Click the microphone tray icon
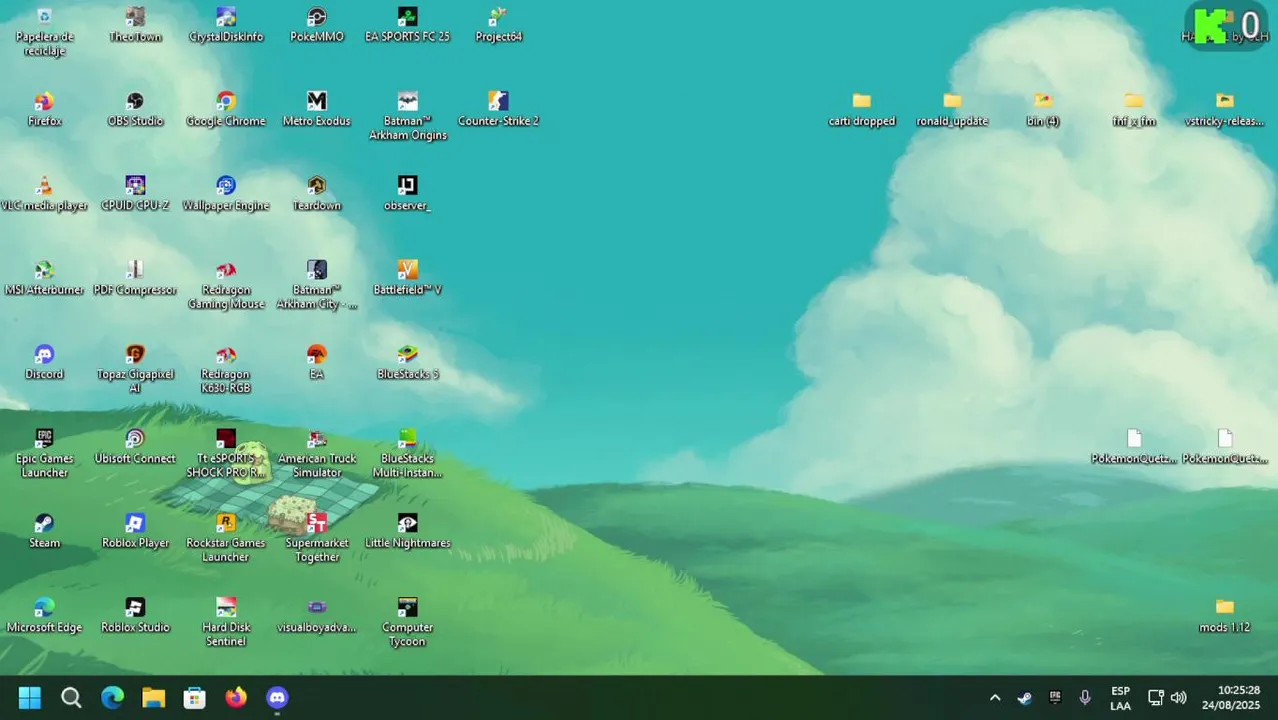 point(1085,698)
